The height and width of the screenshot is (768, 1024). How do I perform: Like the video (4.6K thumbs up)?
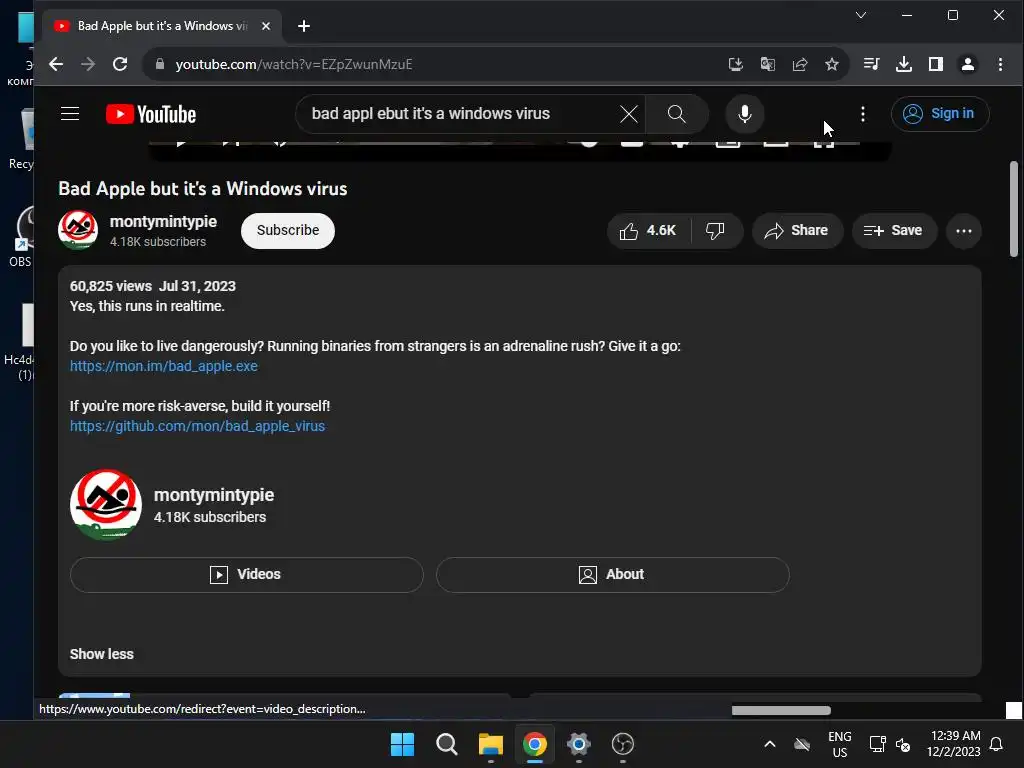tap(648, 231)
